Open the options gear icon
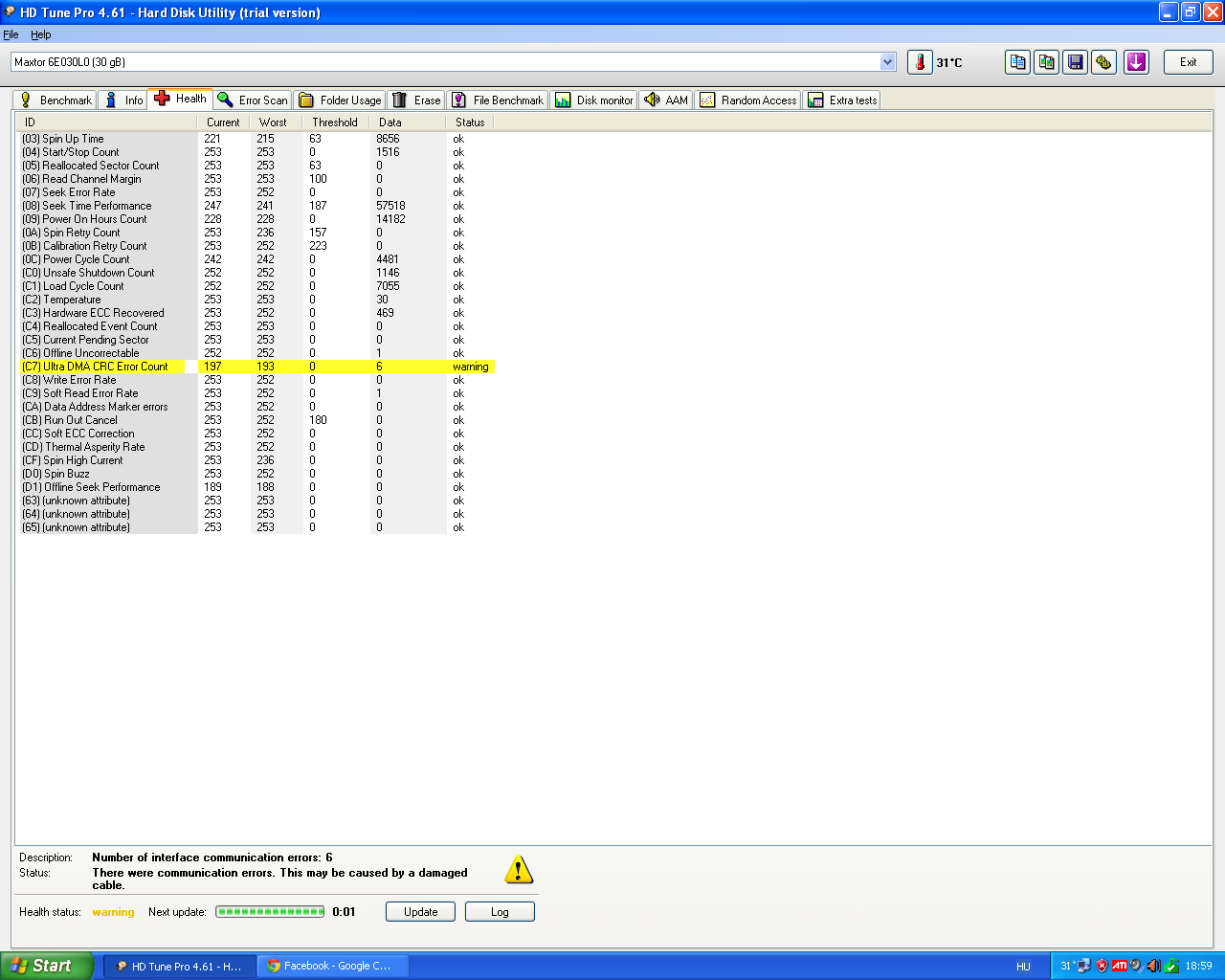This screenshot has width=1225, height=980. click(x=1104, y=62)
